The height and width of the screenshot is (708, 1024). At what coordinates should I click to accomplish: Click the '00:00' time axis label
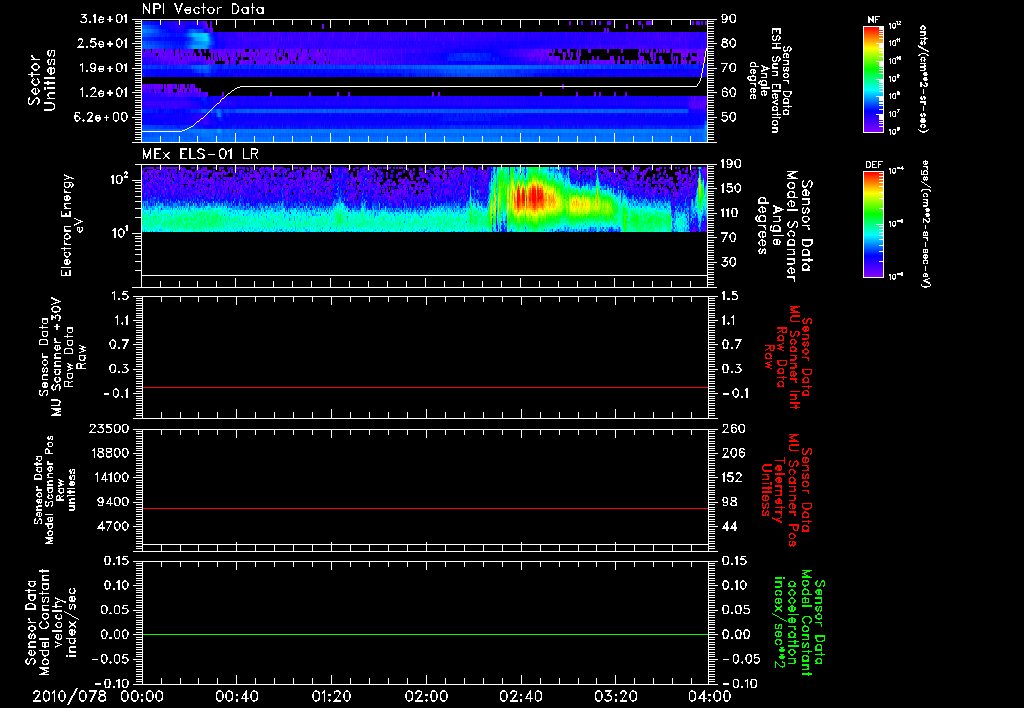tap(142, 696)
